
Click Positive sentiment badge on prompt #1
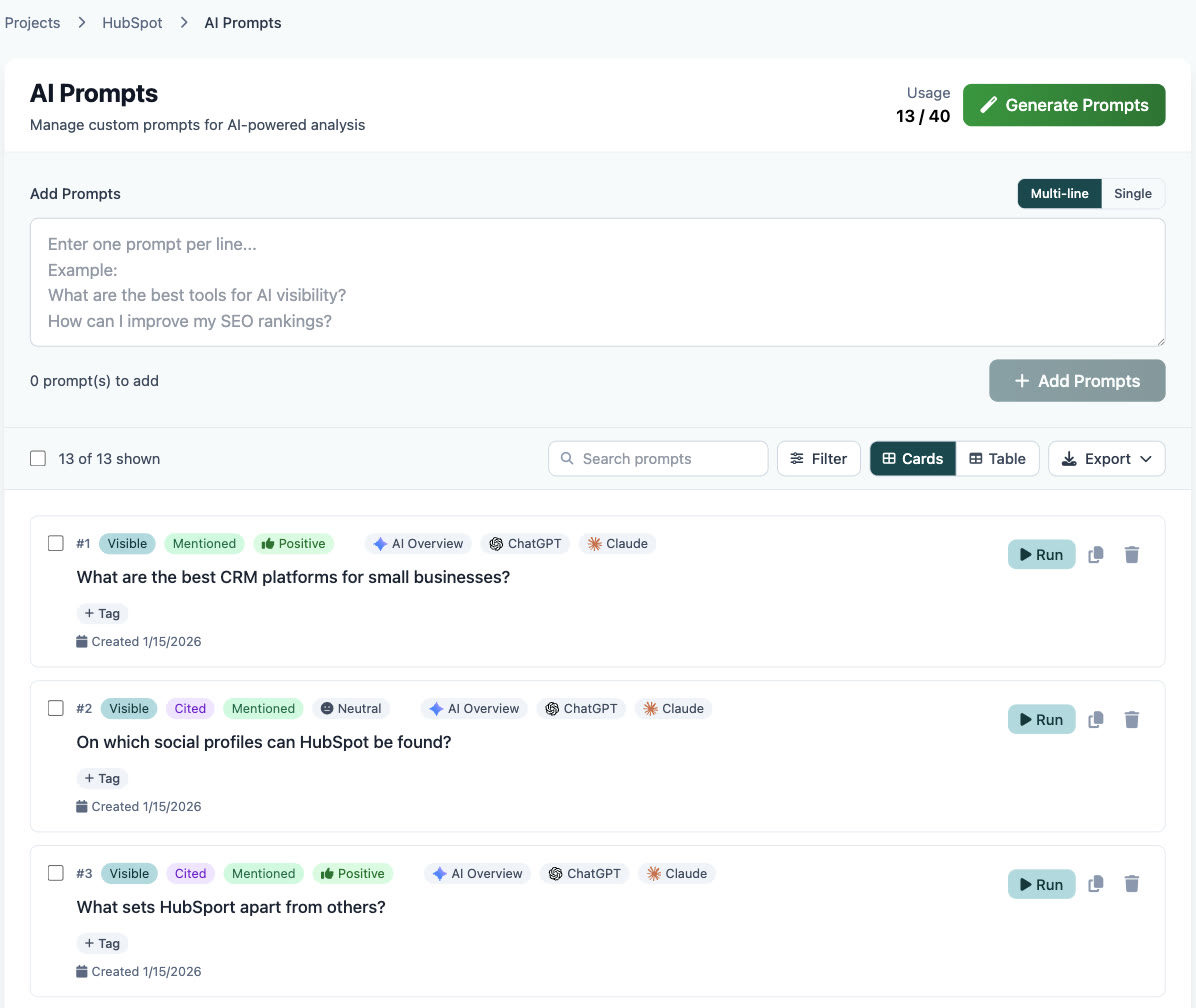coord(294,544)
